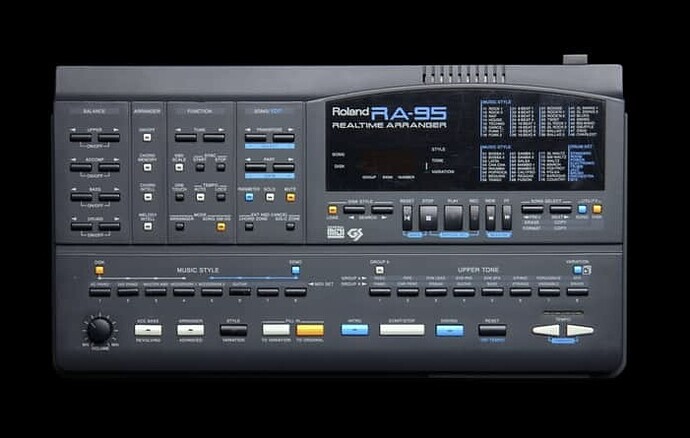The height and width of the screenshot is (438, 690).
Task: Toggle the Arranger On/Off button
Action: pyautogui.click(x=146, y=137)
